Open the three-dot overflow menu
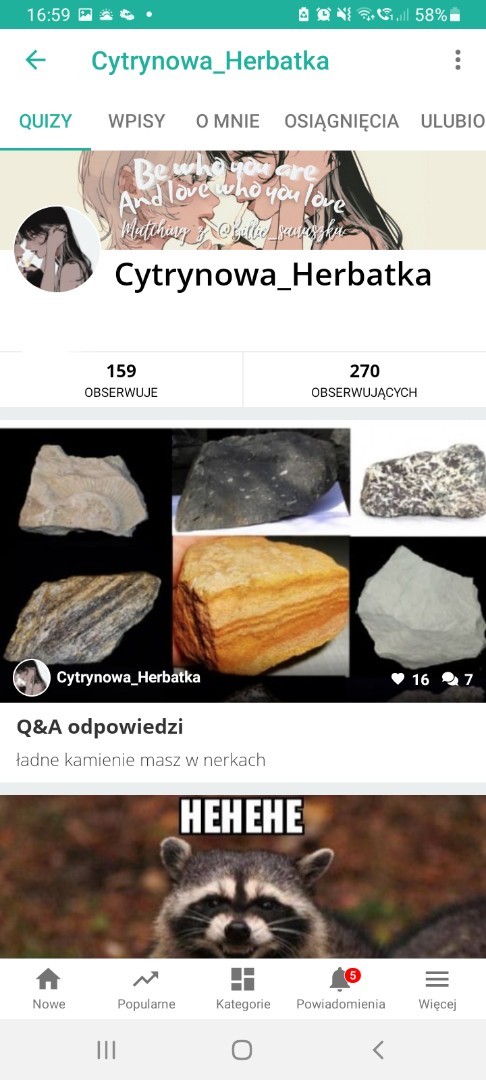The image size is (486, 1080). pos(458,61)
